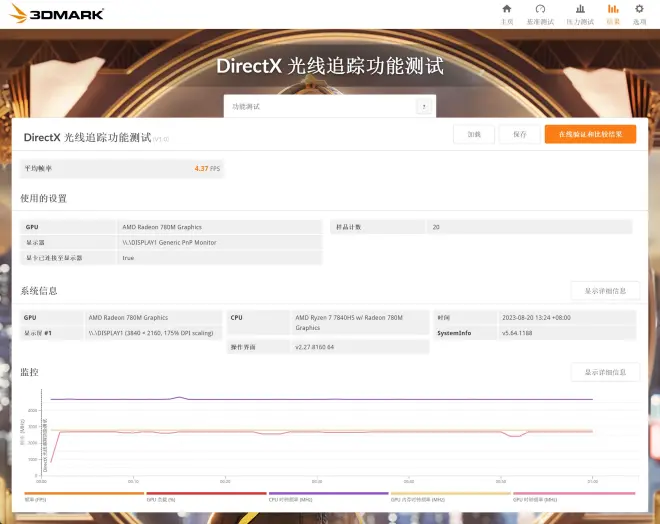Screen dimensions: 660x524
Task: Toggle the rightmost GPU 时钟频率 legend series
Action: [x=573, y=497]
